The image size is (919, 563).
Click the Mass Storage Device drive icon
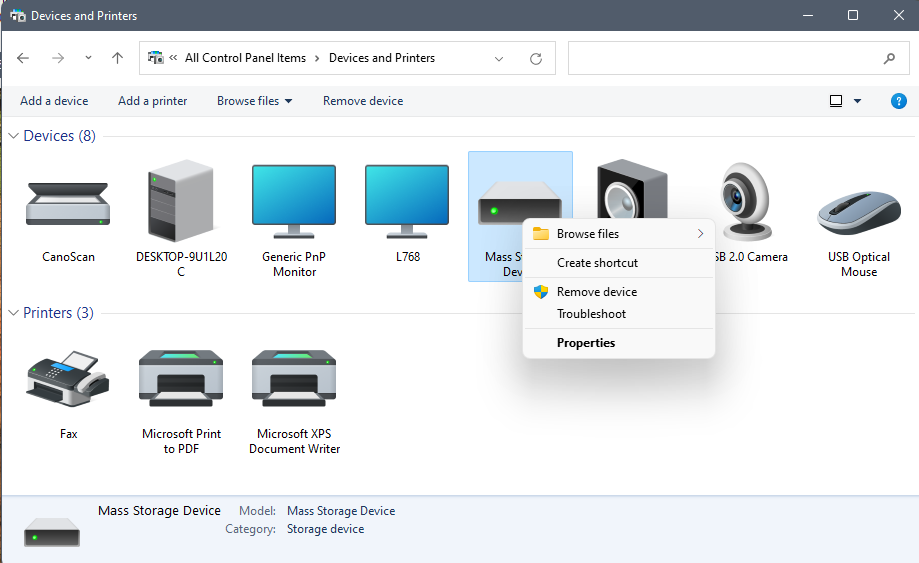519,203
